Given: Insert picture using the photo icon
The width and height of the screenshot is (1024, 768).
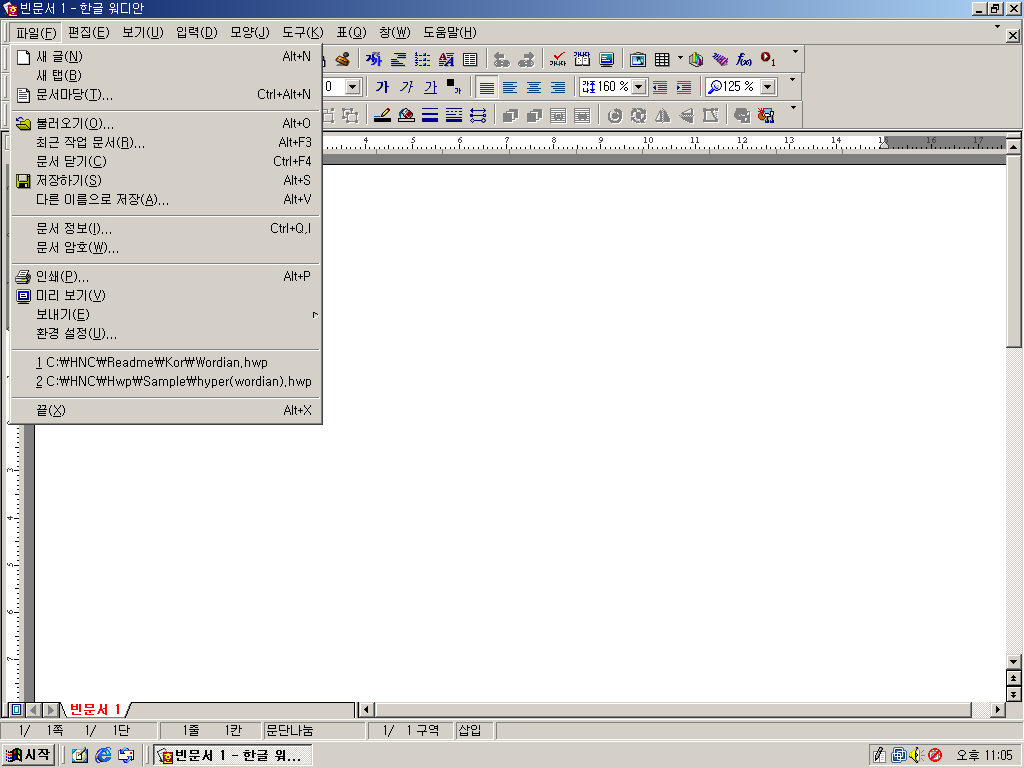Looking at the screenshot, I should [x=638, y=59].
